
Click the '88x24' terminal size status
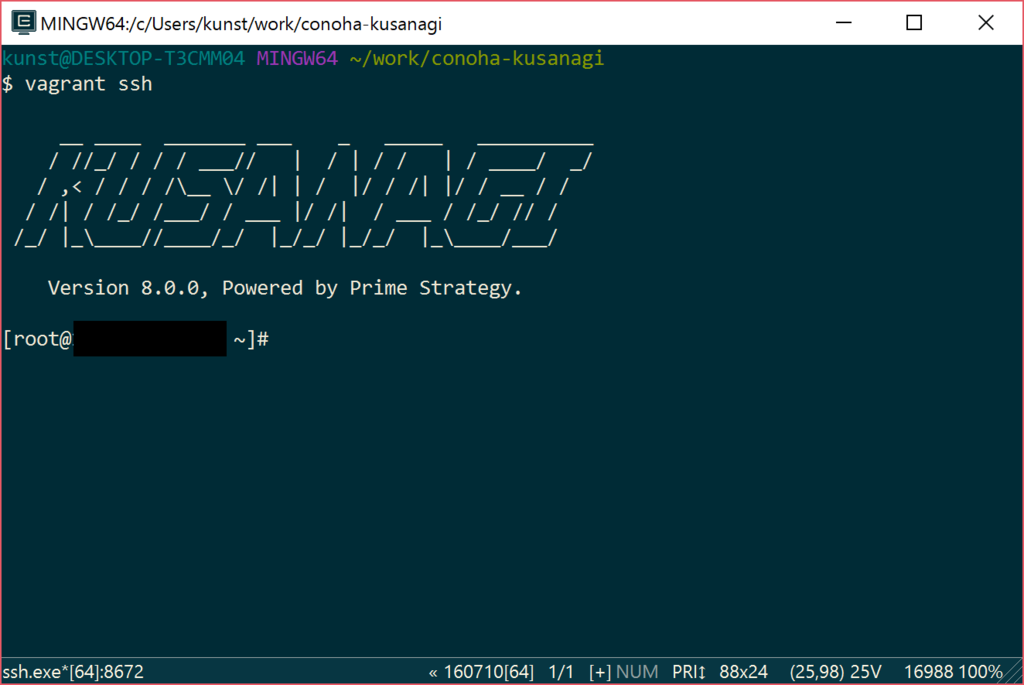[x=743, y=672]
